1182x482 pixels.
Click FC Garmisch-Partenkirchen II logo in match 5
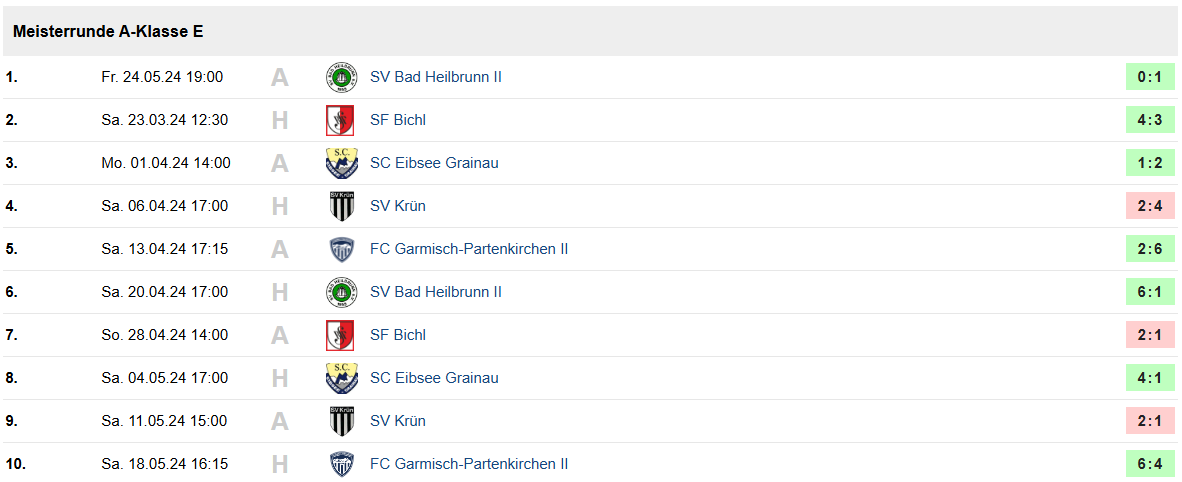coord(341,249)
